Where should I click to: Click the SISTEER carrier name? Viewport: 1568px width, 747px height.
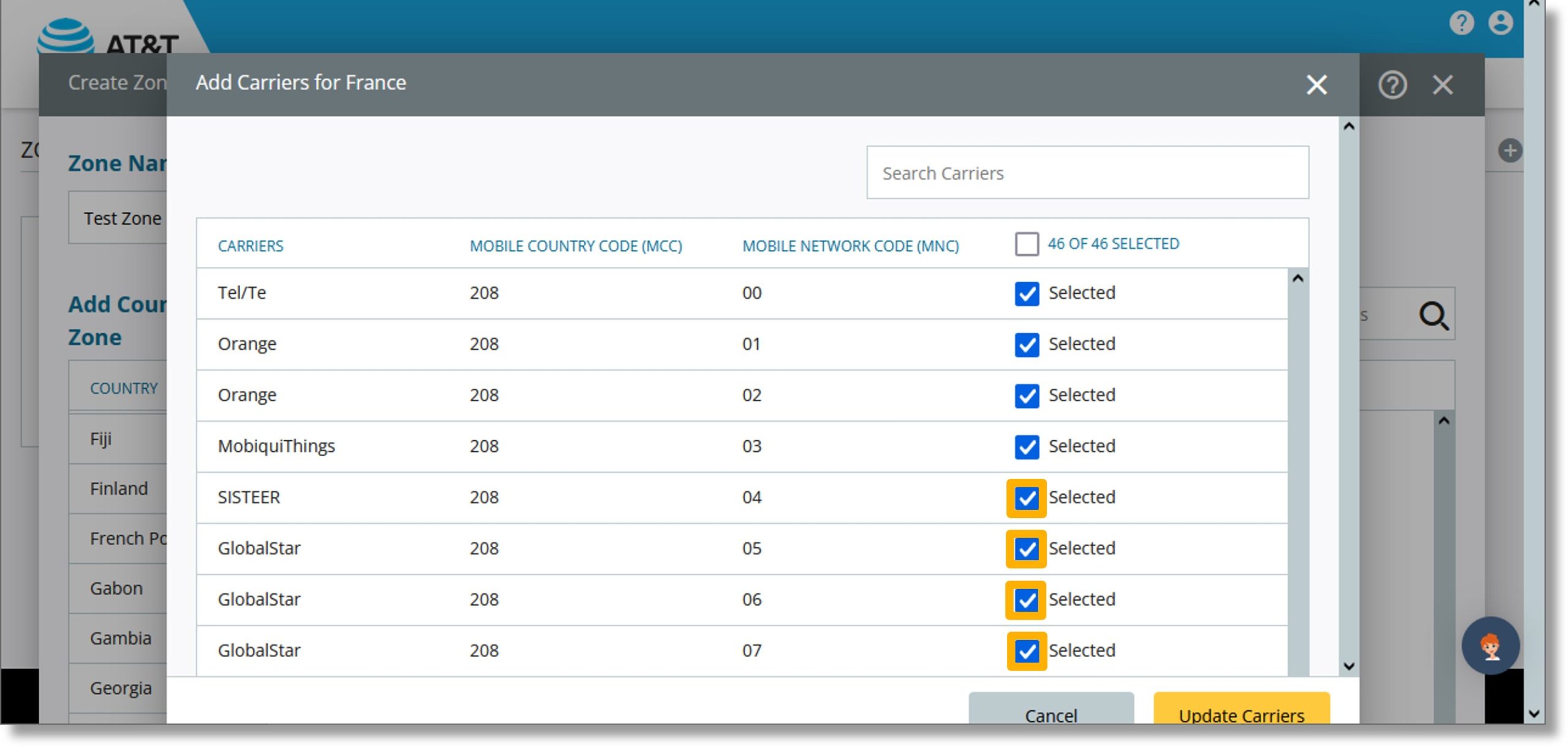point(249,497)
